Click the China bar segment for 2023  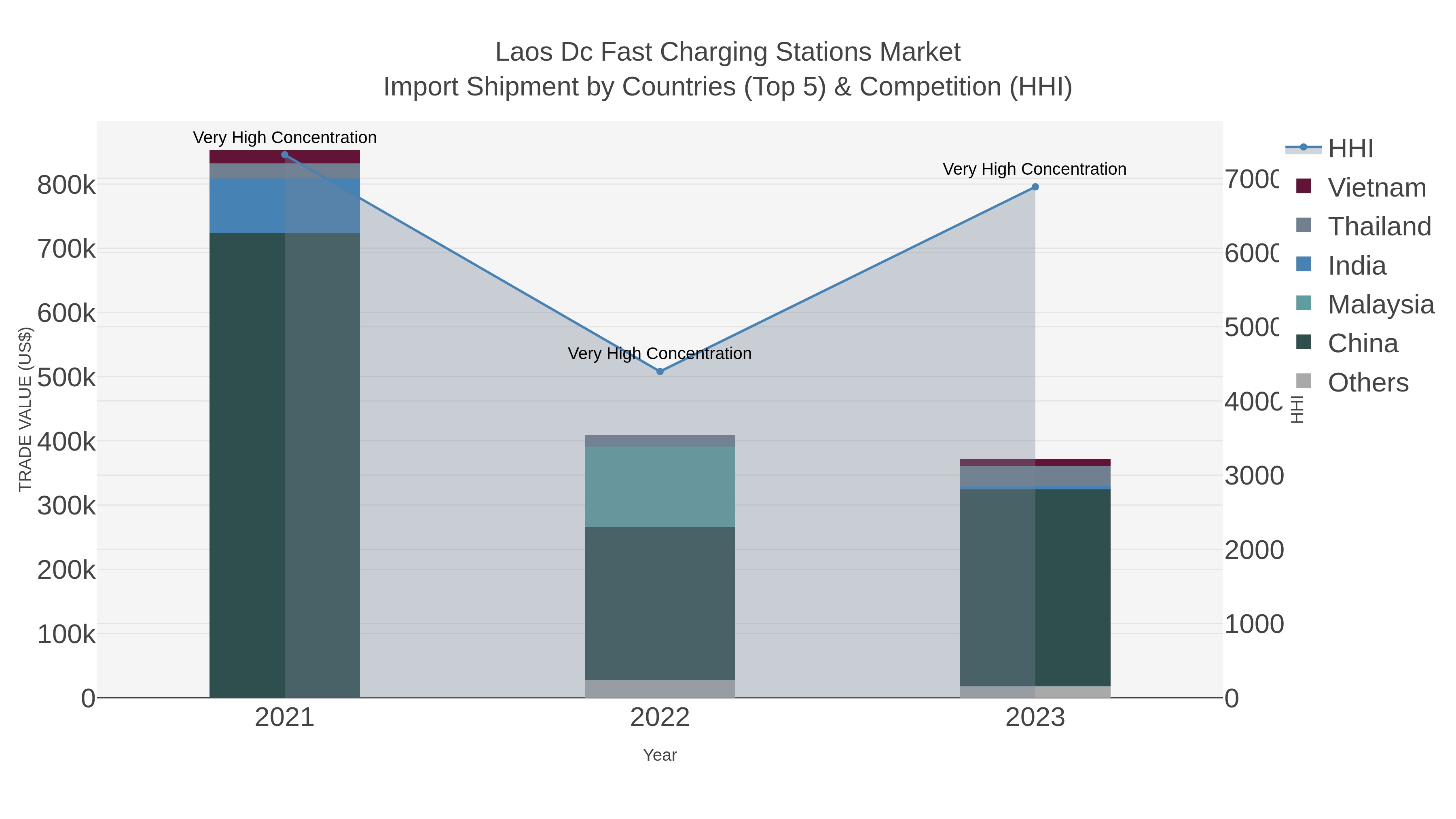pyautogui.click(x=1035, y=588)
